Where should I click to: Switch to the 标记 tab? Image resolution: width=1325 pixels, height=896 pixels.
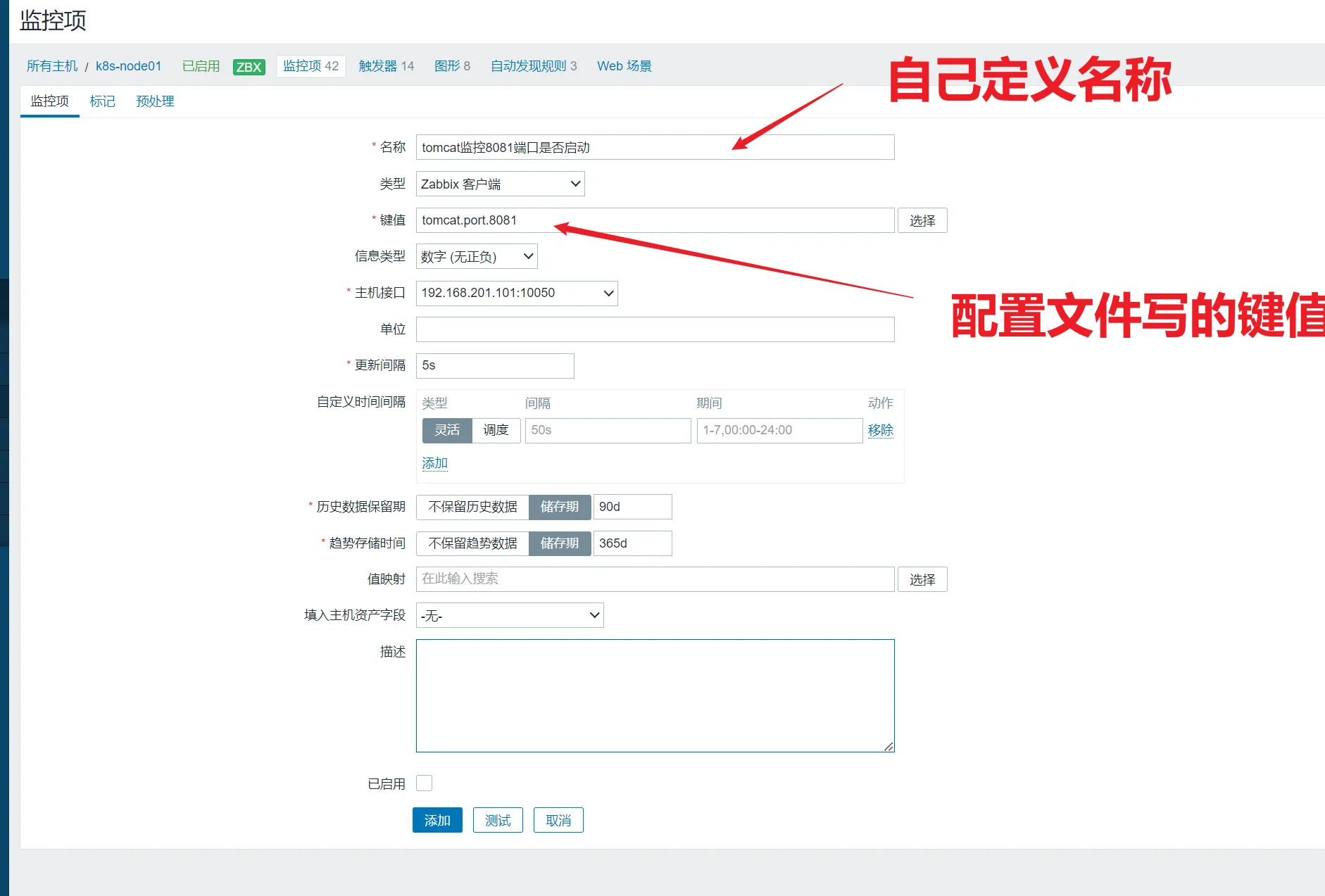[102, 101]
